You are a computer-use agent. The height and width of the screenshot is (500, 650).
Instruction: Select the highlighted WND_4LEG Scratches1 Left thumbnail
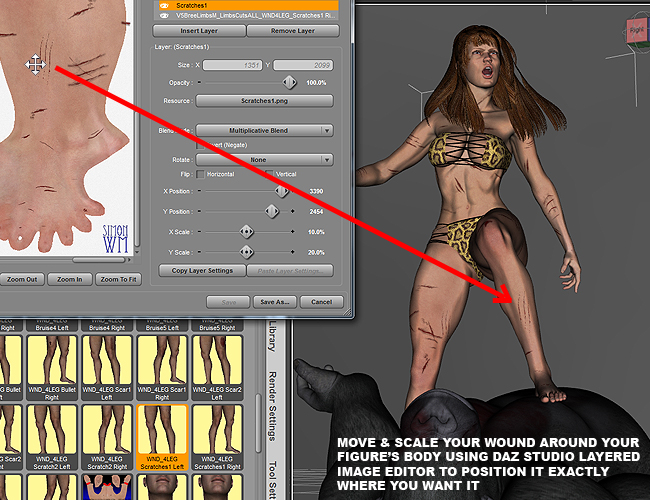(162, 437)
